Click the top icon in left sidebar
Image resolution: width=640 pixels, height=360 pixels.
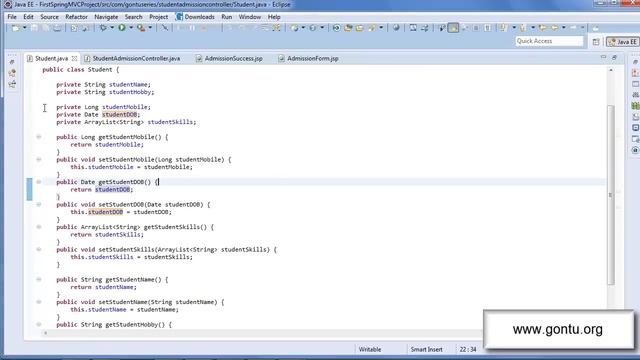[12, 62]
